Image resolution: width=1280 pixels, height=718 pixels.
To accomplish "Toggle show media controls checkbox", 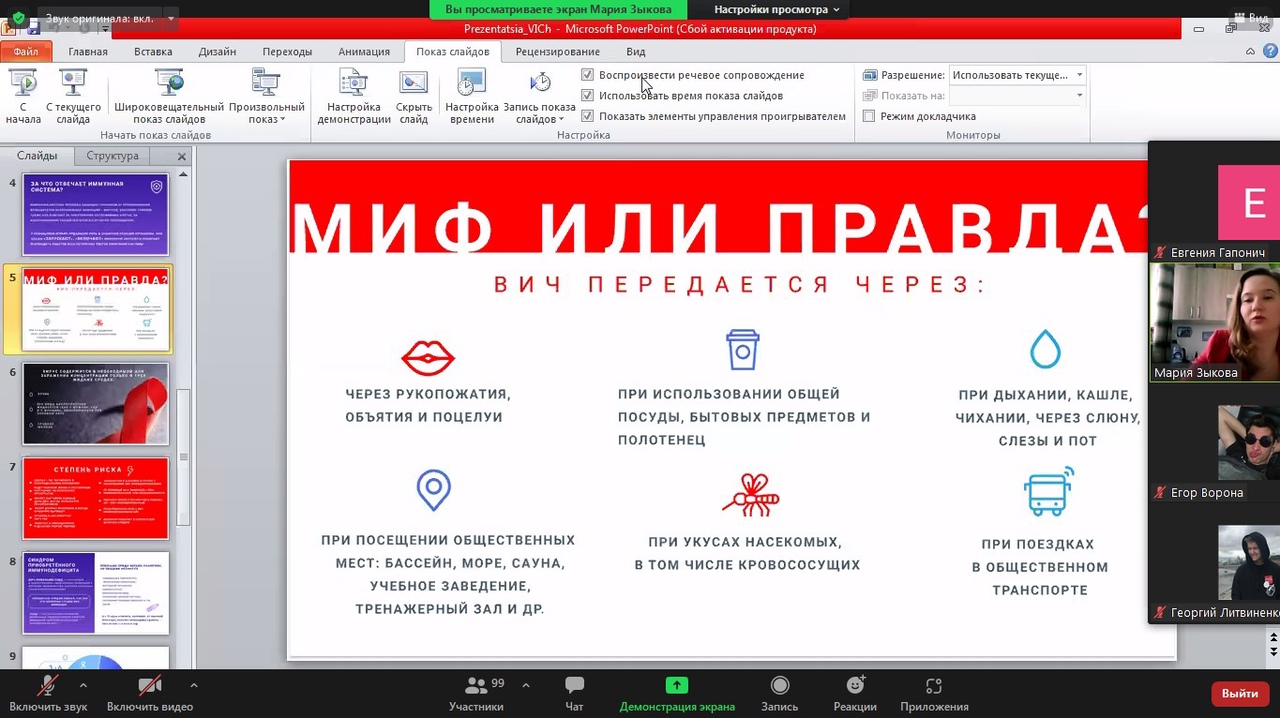I will (587, 116).
